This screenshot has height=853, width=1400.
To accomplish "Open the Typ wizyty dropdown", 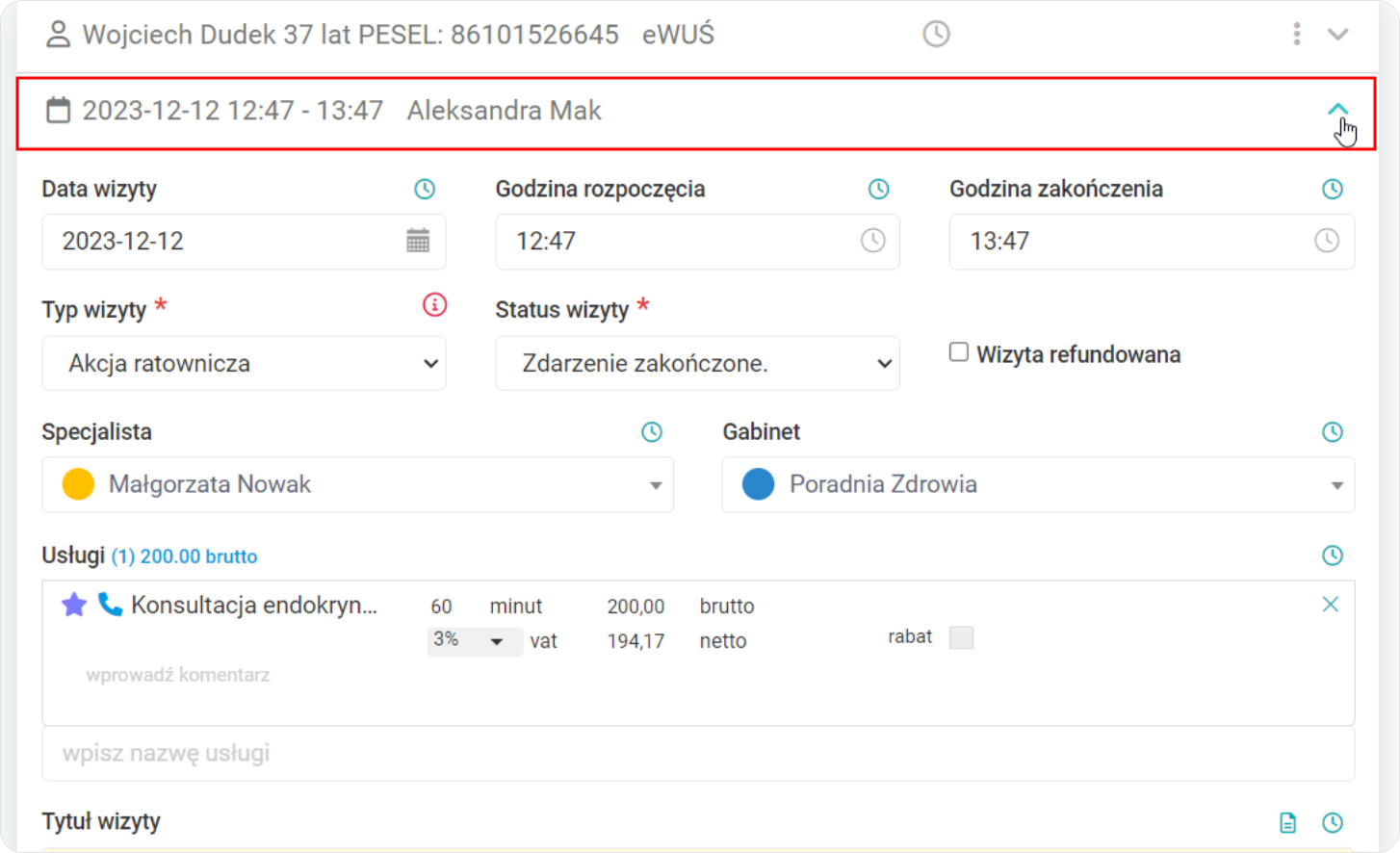I will [244, 363].
